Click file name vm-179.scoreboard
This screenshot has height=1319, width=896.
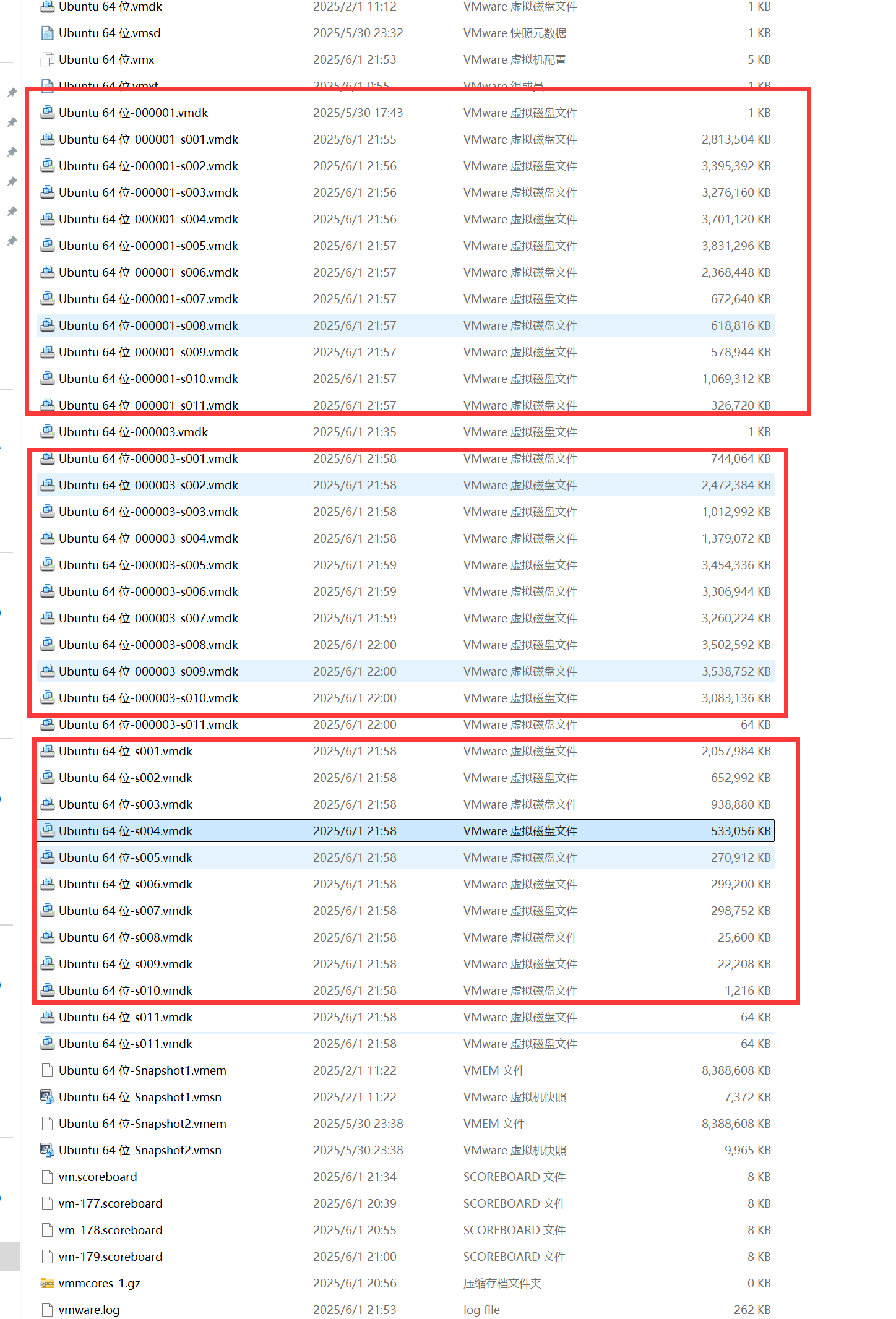tap(111, 1257)
